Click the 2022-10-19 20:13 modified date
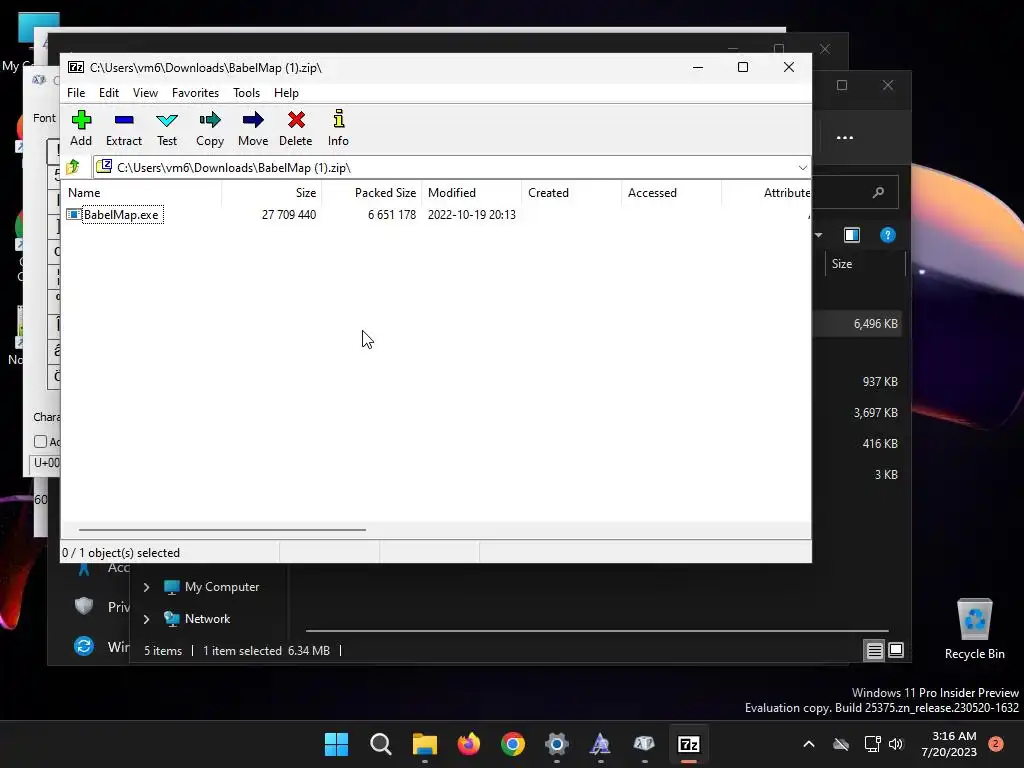The image size is (1024, 768). click(472, 215)
